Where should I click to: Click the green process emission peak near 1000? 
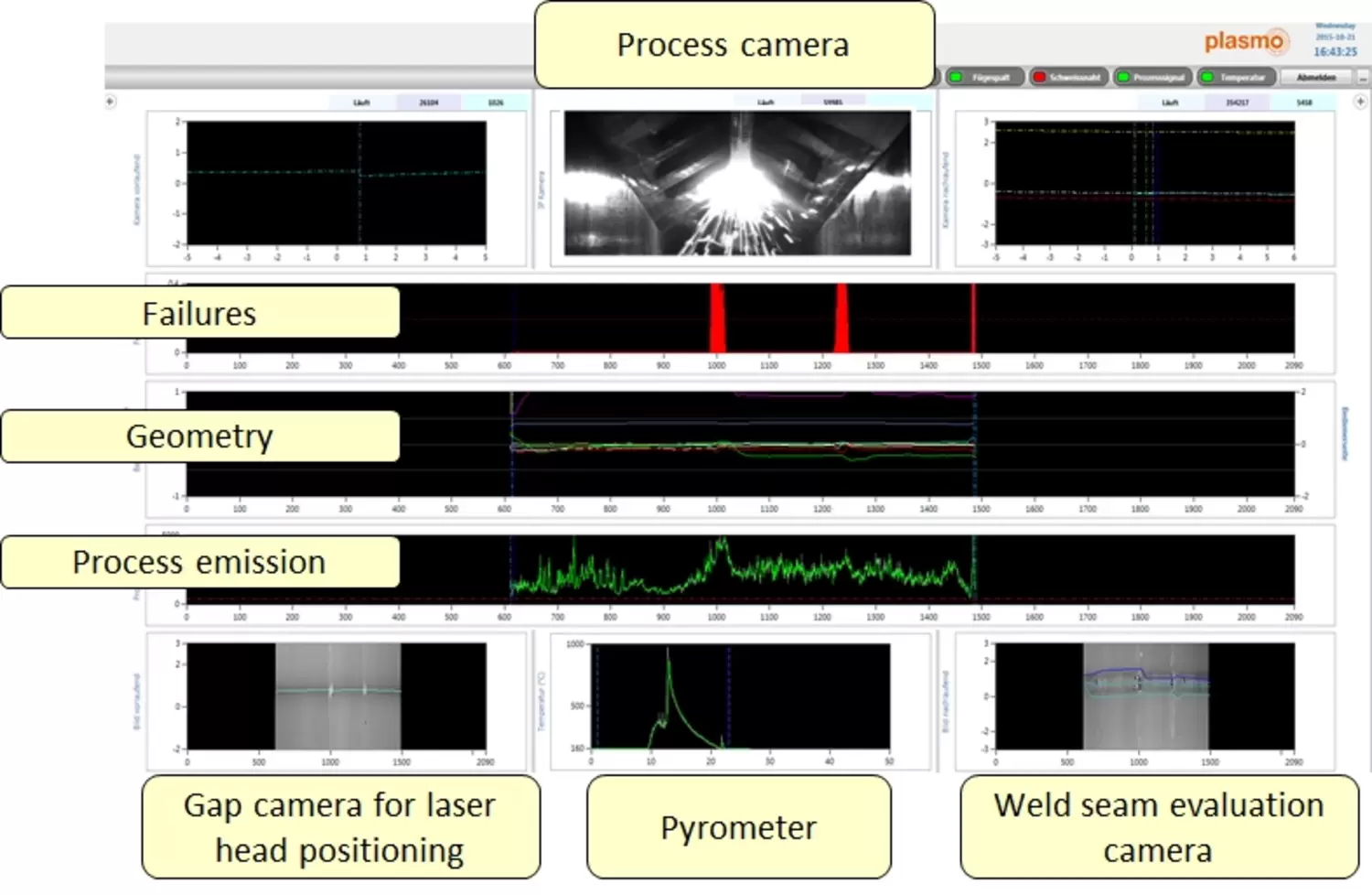click(721, 547)
